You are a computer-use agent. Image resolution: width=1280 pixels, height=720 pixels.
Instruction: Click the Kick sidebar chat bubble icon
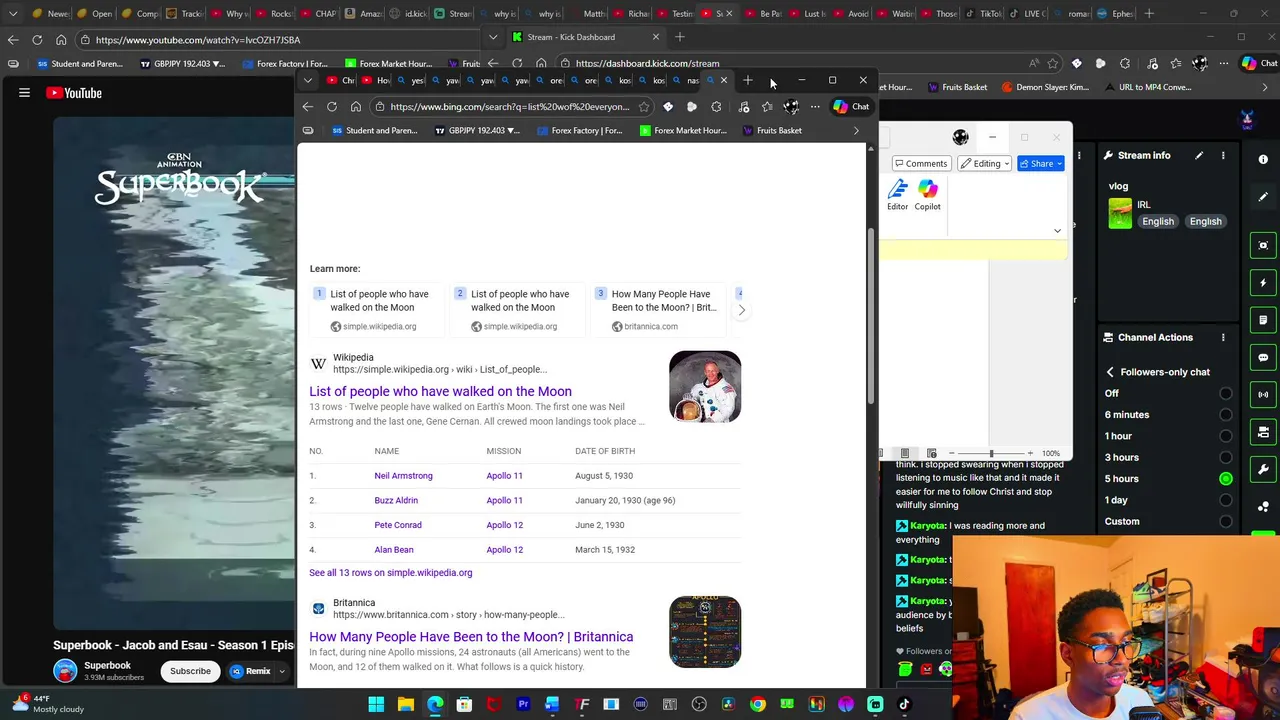tap(1263, 357)
